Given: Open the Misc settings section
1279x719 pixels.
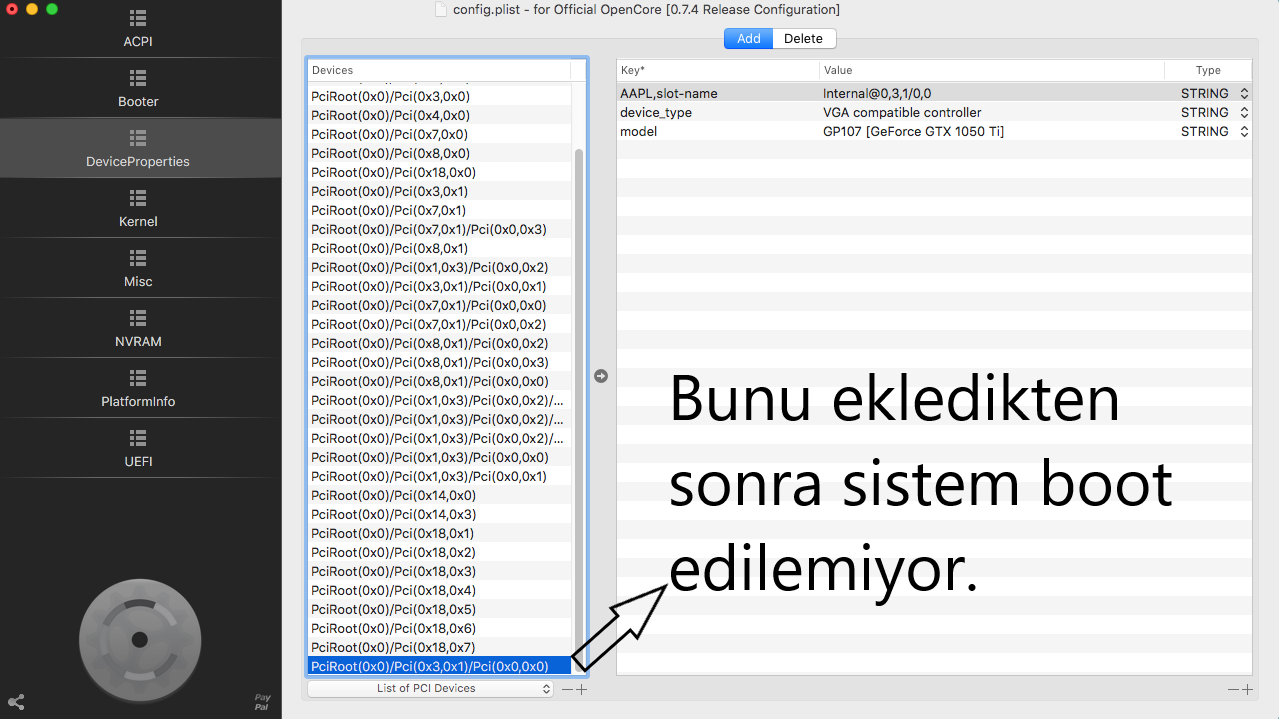Looking at the screenshot, I should 138,269.
